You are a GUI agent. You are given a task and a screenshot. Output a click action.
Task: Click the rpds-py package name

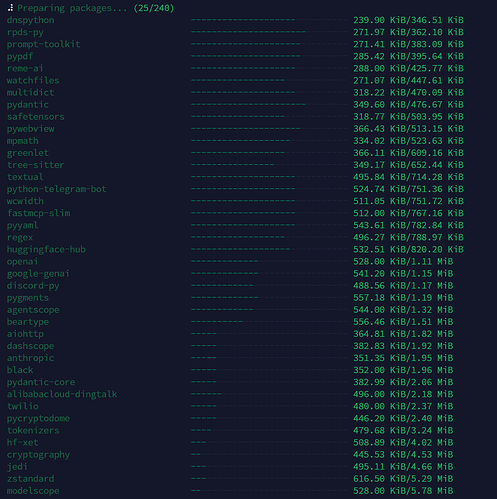click(25, 32)
